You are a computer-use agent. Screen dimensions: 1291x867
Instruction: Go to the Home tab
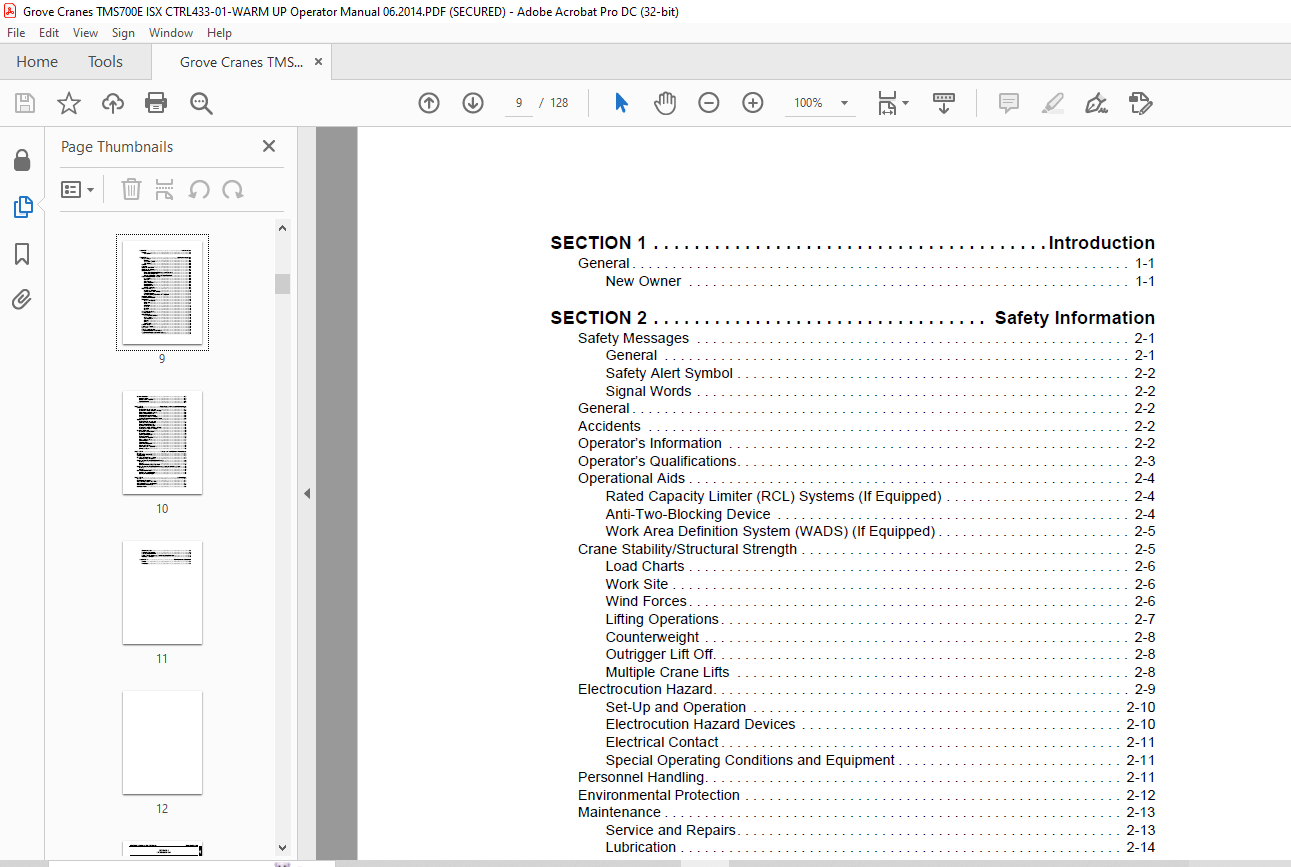[x=37, y=62]
